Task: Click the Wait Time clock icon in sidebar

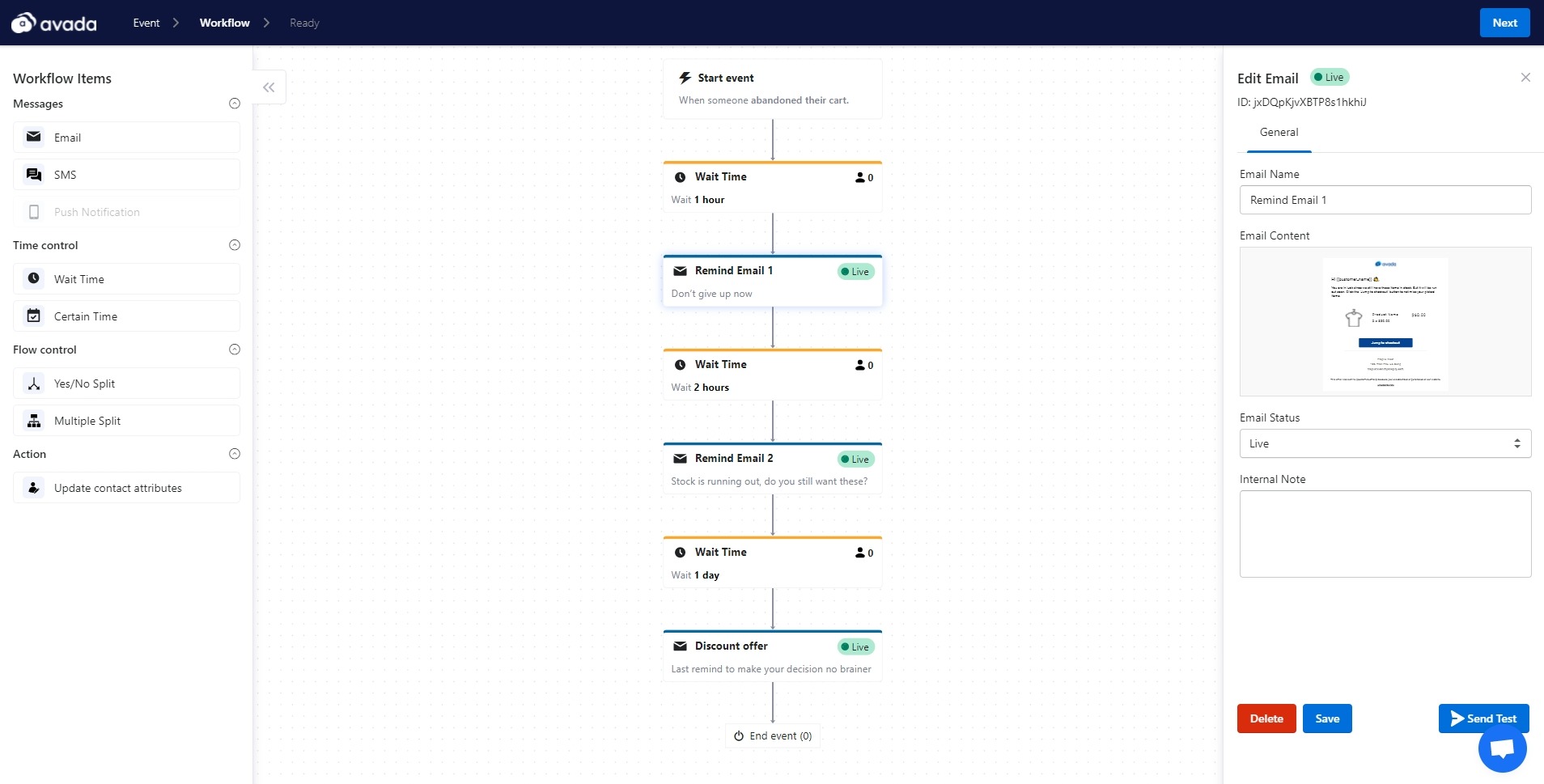Action: (34, 279)
